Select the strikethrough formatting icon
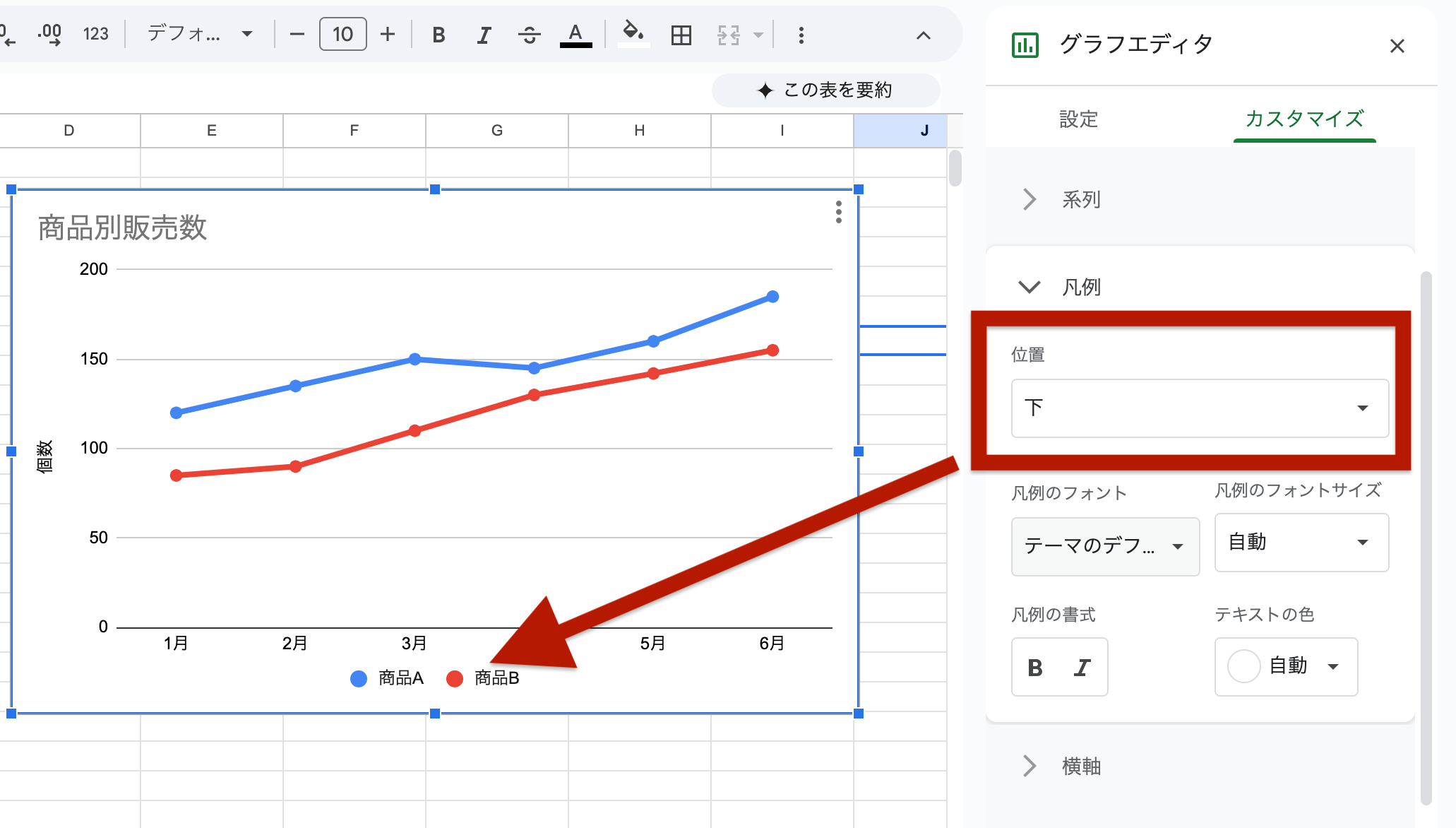Image resolution: width=1456 pixels, height=828 pixels. pos(529,35)
